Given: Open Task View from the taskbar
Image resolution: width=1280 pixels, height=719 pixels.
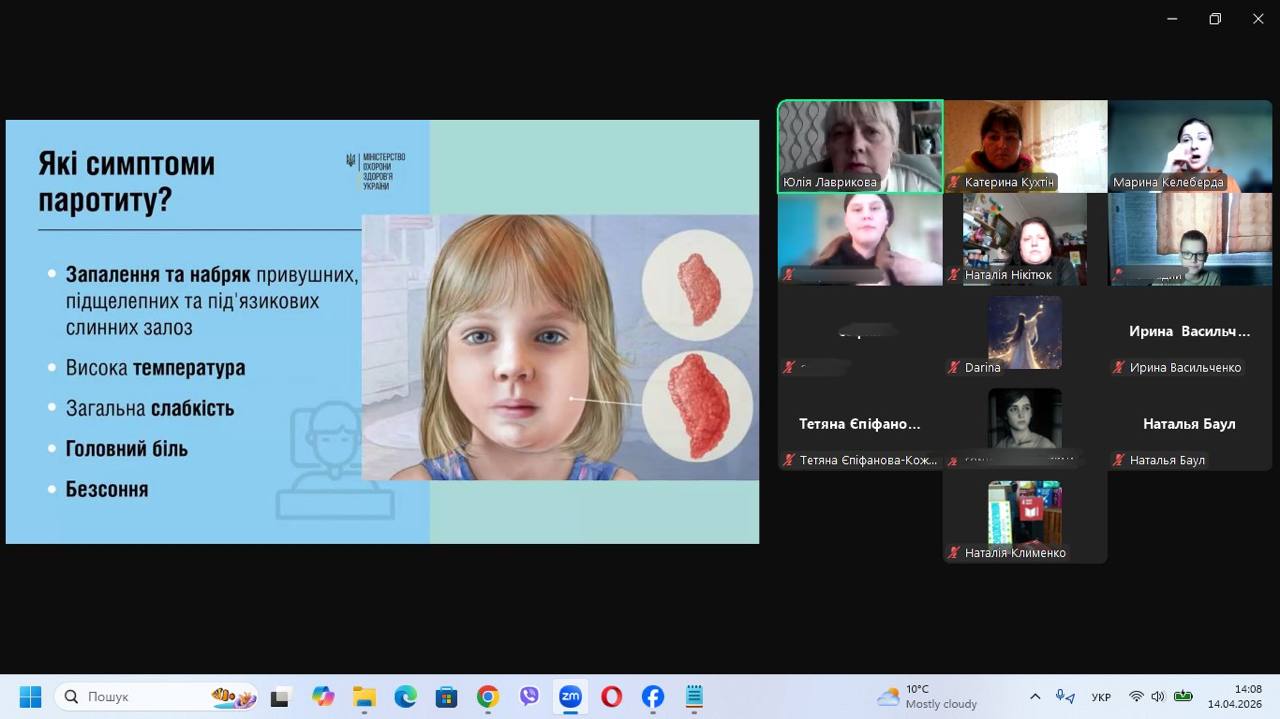Looking at the screenshot, I should [280, 697].
